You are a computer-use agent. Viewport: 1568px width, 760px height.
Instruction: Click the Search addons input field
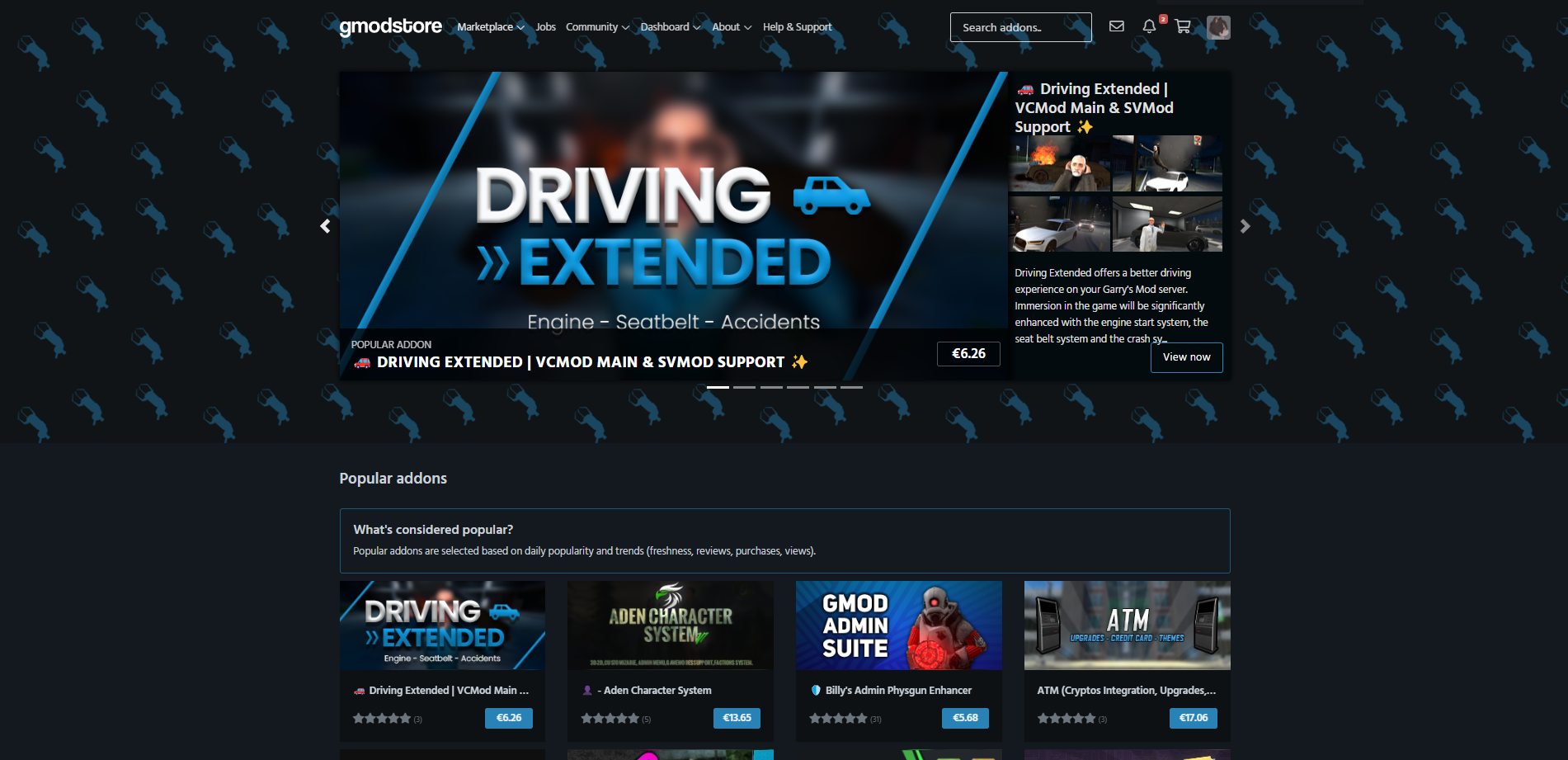click(x=1020, y=27)
